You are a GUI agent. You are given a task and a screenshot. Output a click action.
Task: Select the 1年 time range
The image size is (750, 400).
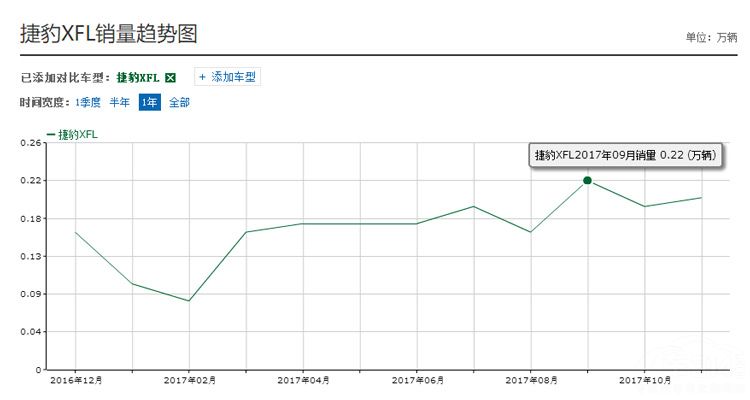149,102
